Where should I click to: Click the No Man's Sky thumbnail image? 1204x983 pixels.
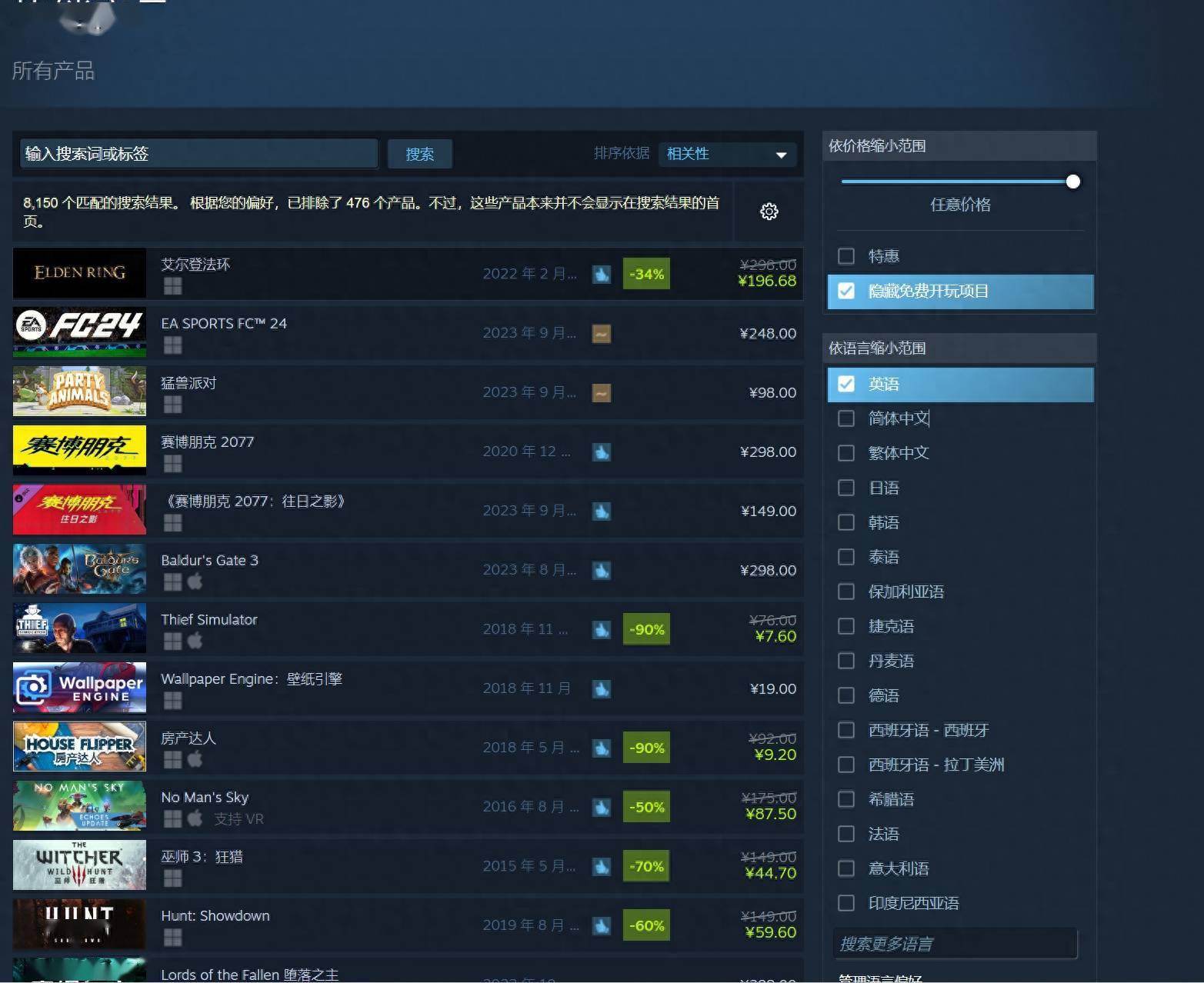79,806
